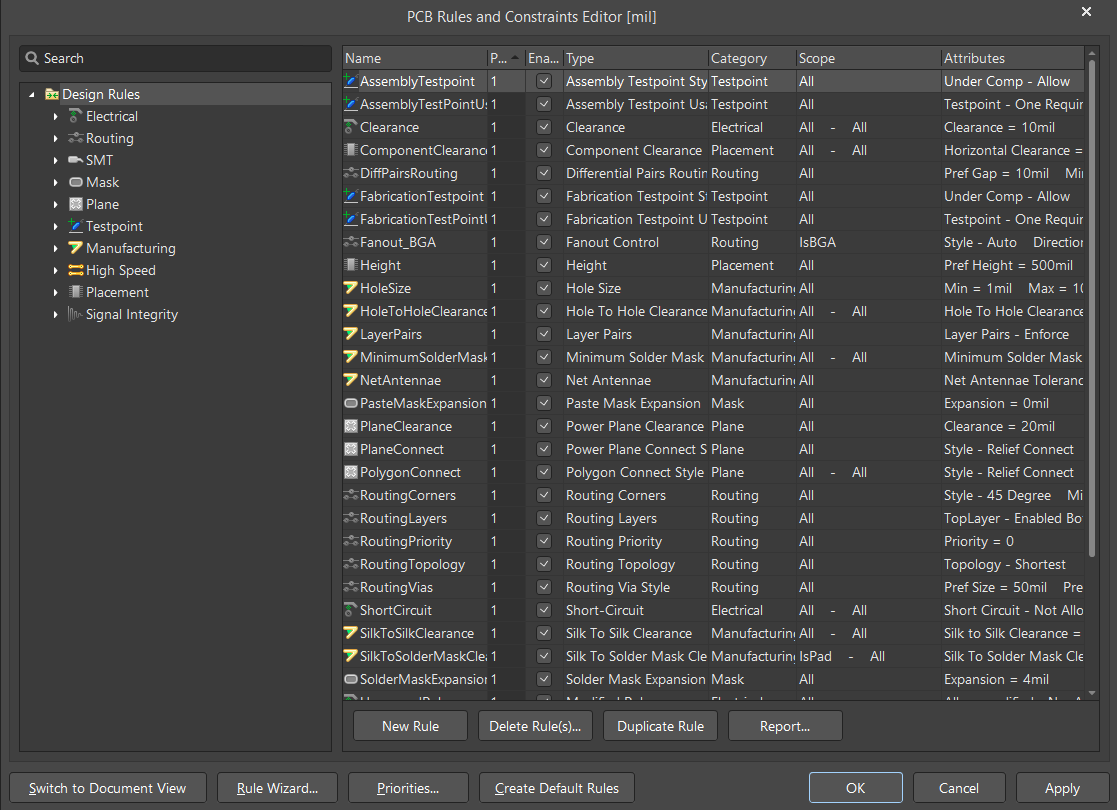Click the Signal Integrity waveform icon
The image size is (1117, 810).
(x=76, y=314)
